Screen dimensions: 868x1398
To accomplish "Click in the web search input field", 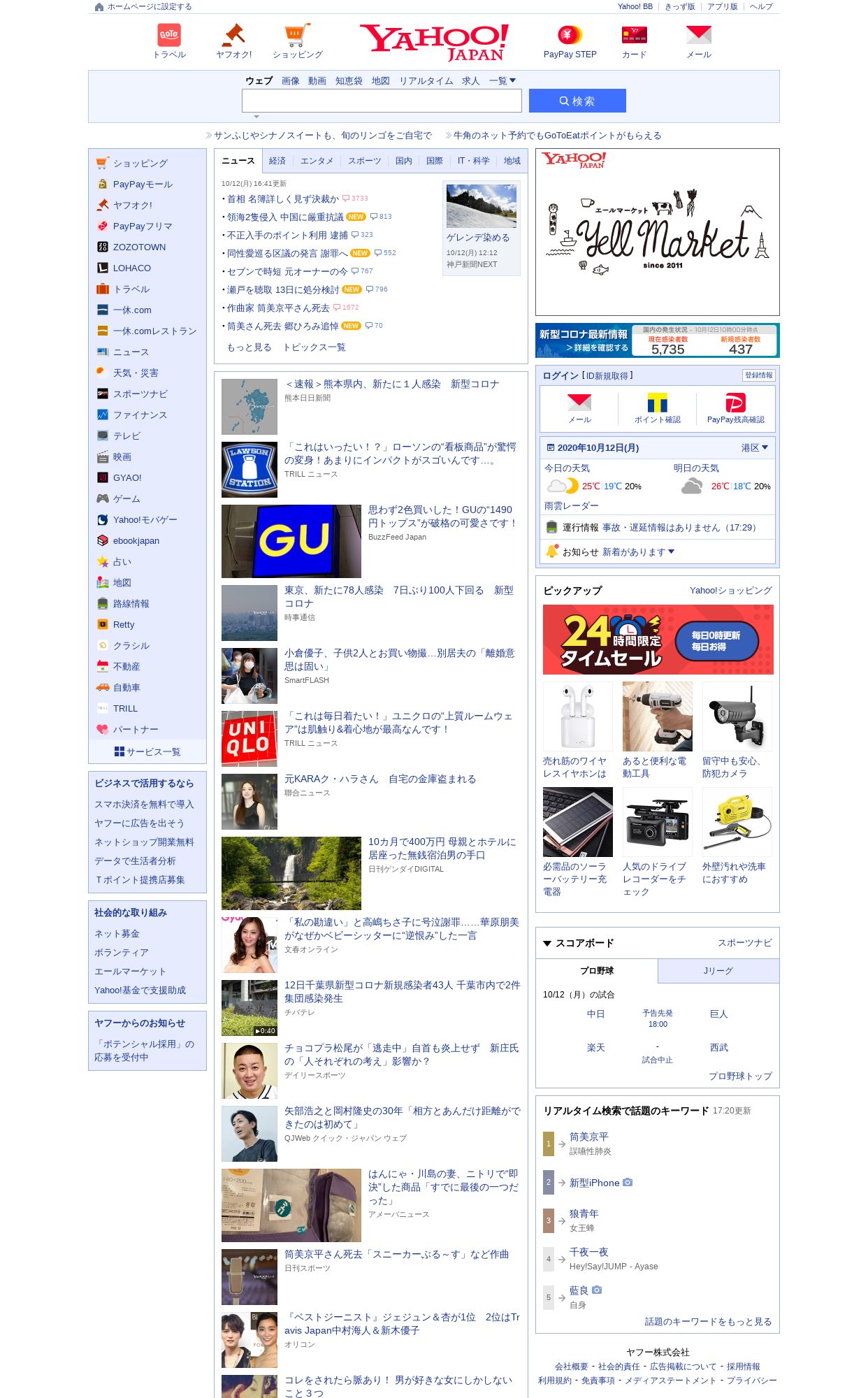I will [382, 101].
